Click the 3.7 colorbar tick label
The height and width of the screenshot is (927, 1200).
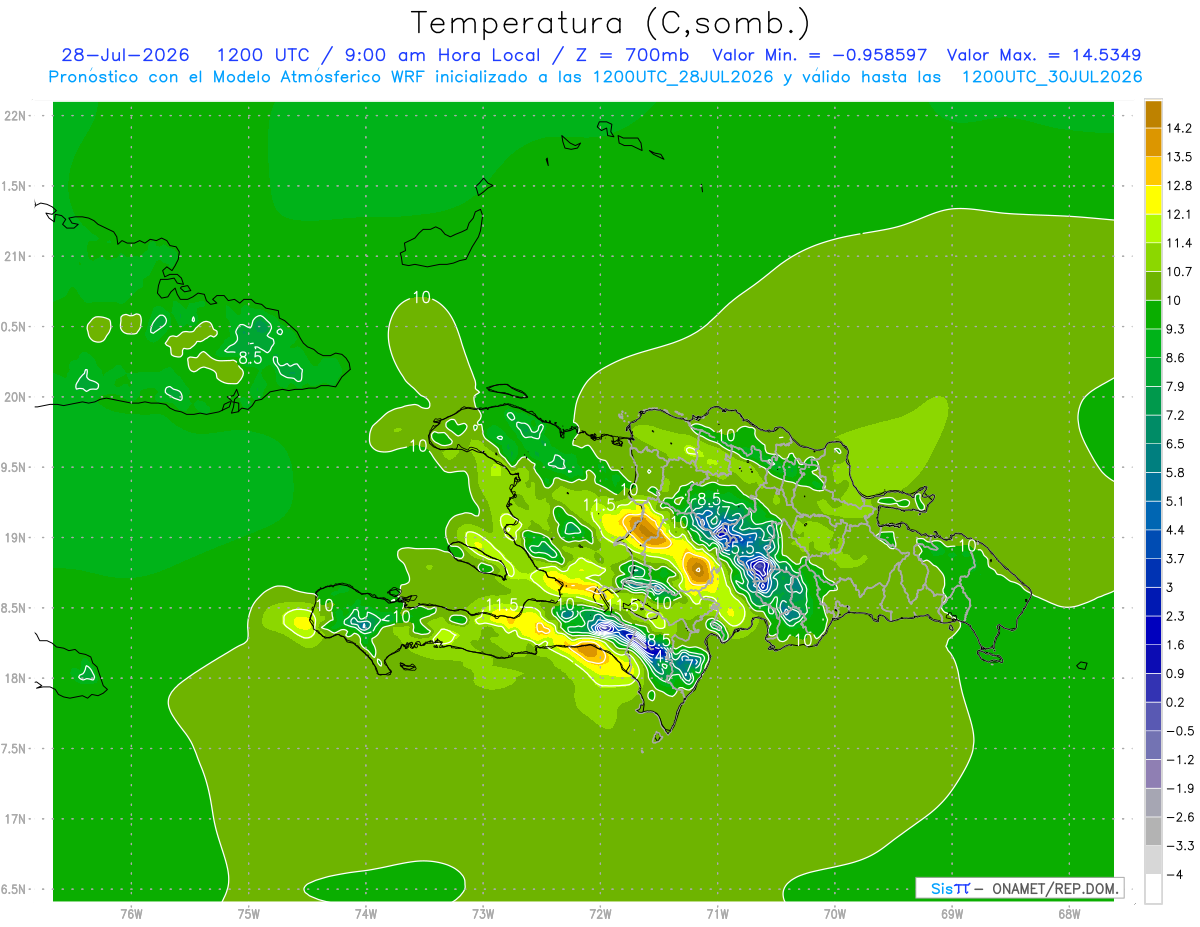tap(1176, 558)
